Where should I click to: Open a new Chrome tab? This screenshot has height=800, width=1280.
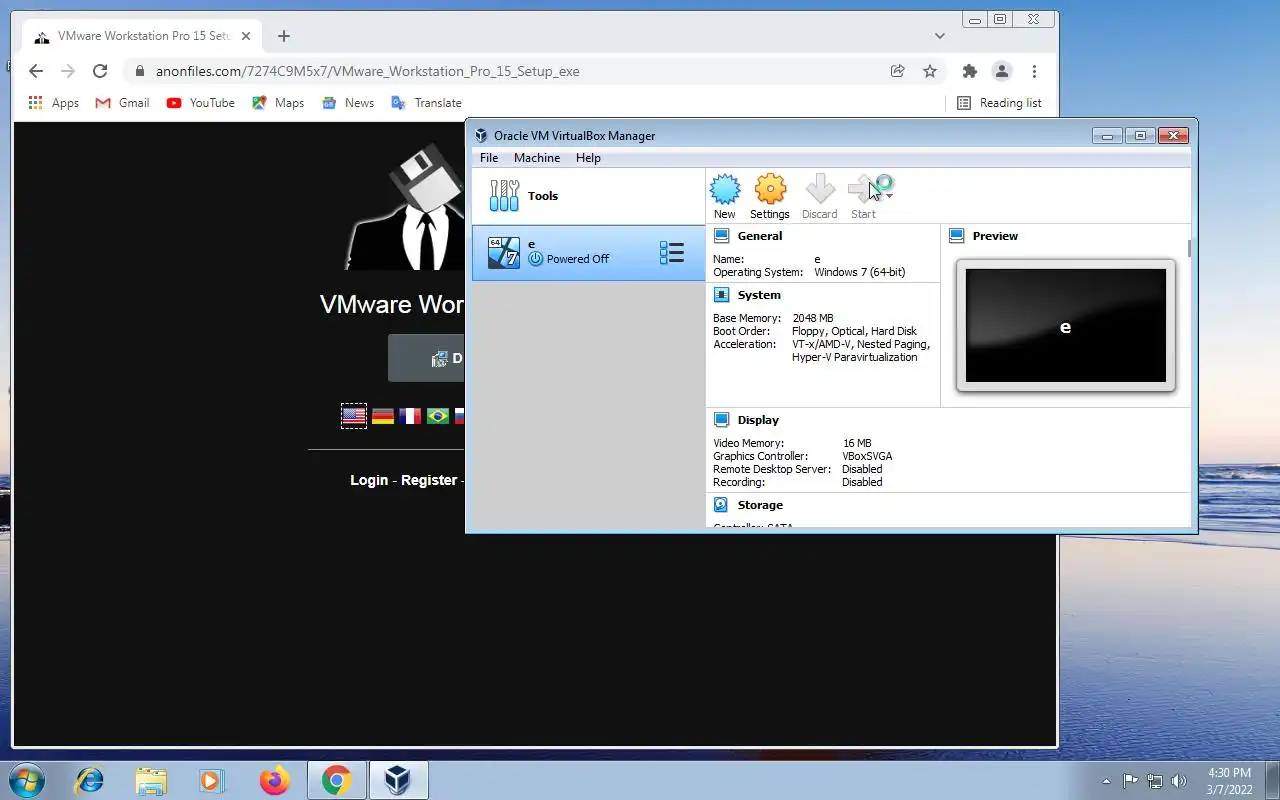[x=284, y=36]
